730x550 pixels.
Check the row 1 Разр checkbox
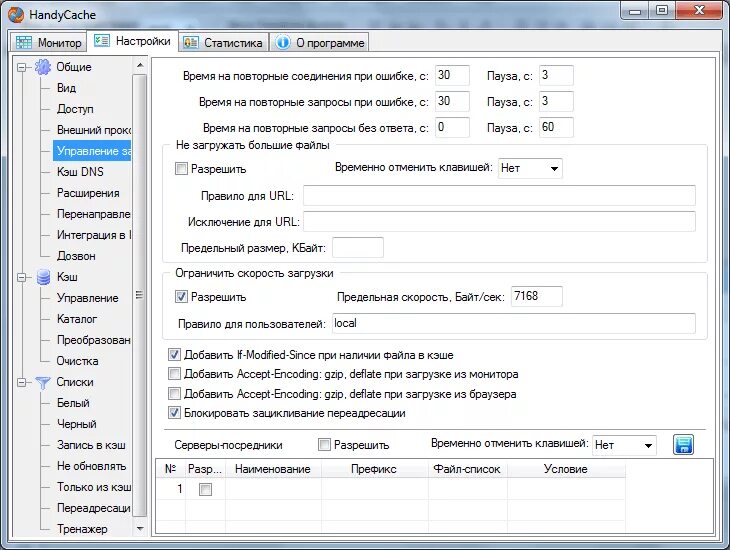click(205, 489)
